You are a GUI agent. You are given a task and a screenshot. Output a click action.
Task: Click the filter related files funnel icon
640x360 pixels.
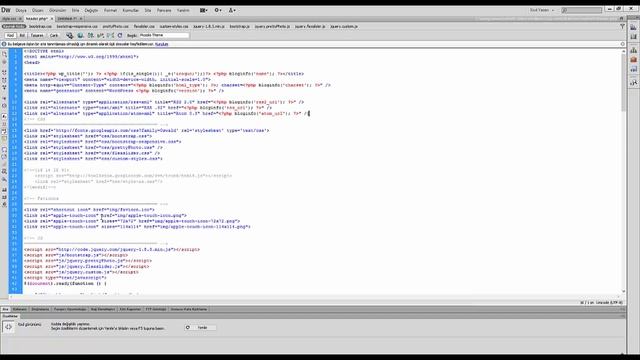(x=622, y=27)
